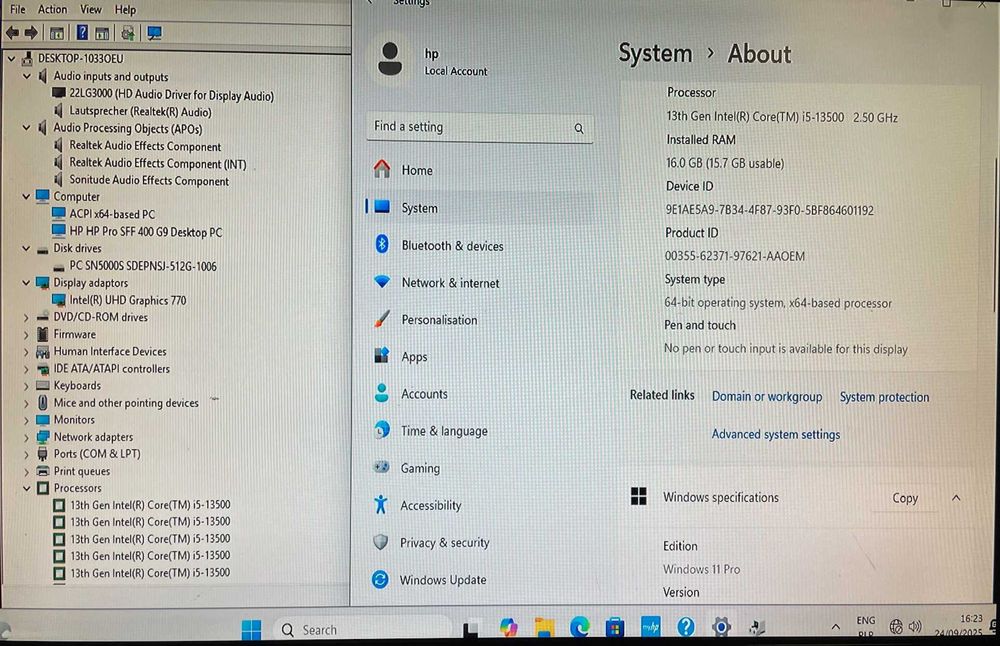Collapse the Processors category
This screenshot has height=646, width=1000.
coord(27,488)
